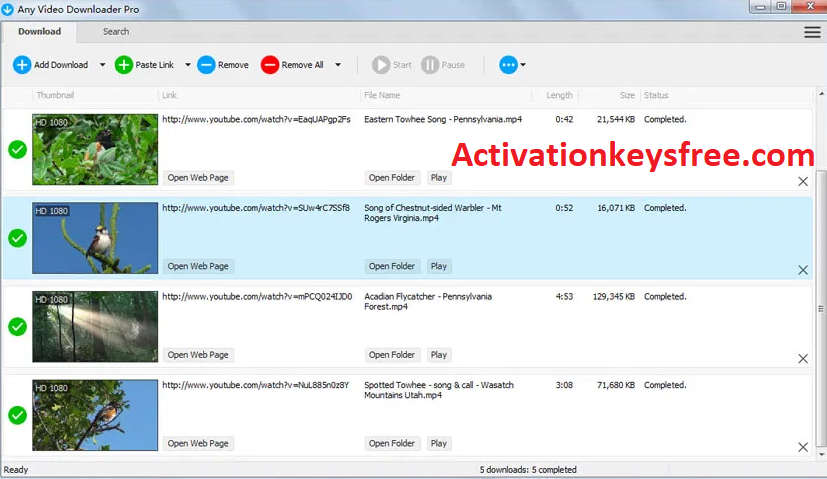Viewport: 827px width, 479px height.
Task: Sort by the File Name column header
Action: tap(382, 95)
